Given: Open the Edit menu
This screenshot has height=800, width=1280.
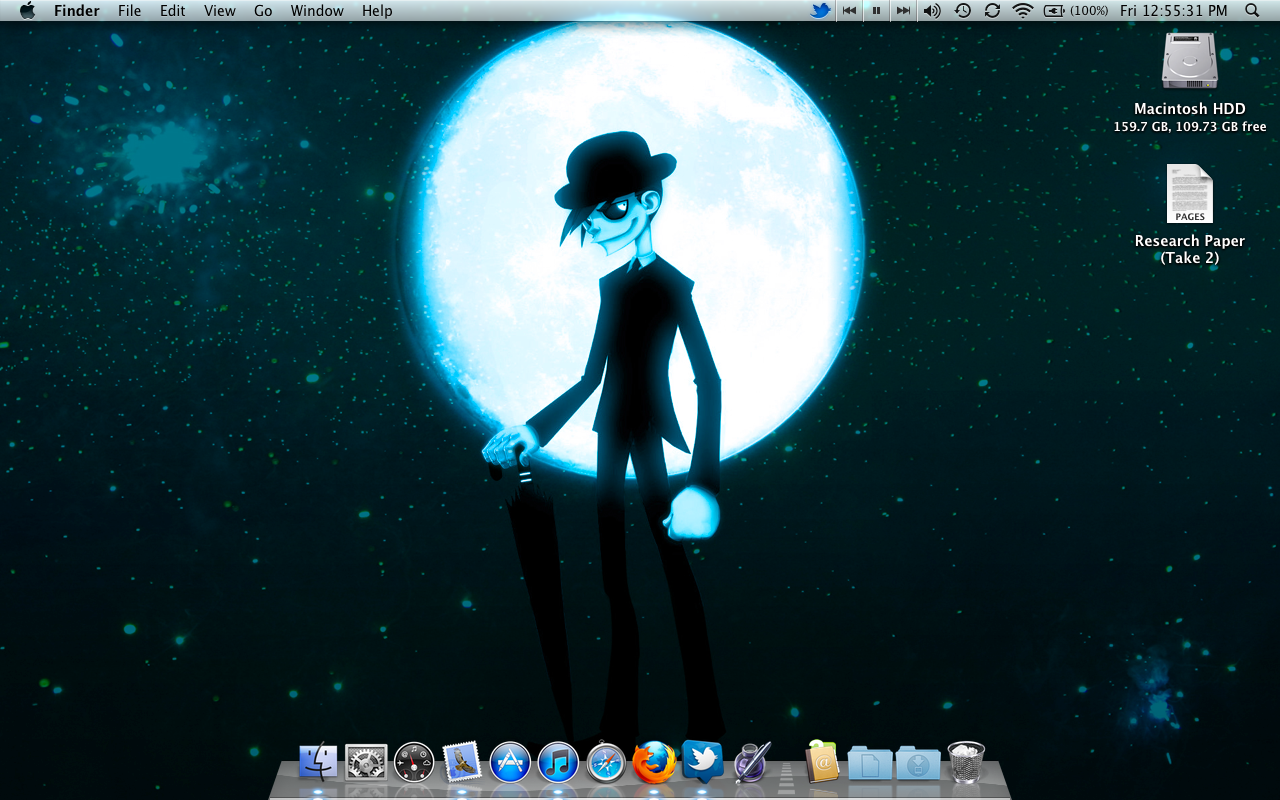Looking at the screenshot, I should tap(173, 10).
